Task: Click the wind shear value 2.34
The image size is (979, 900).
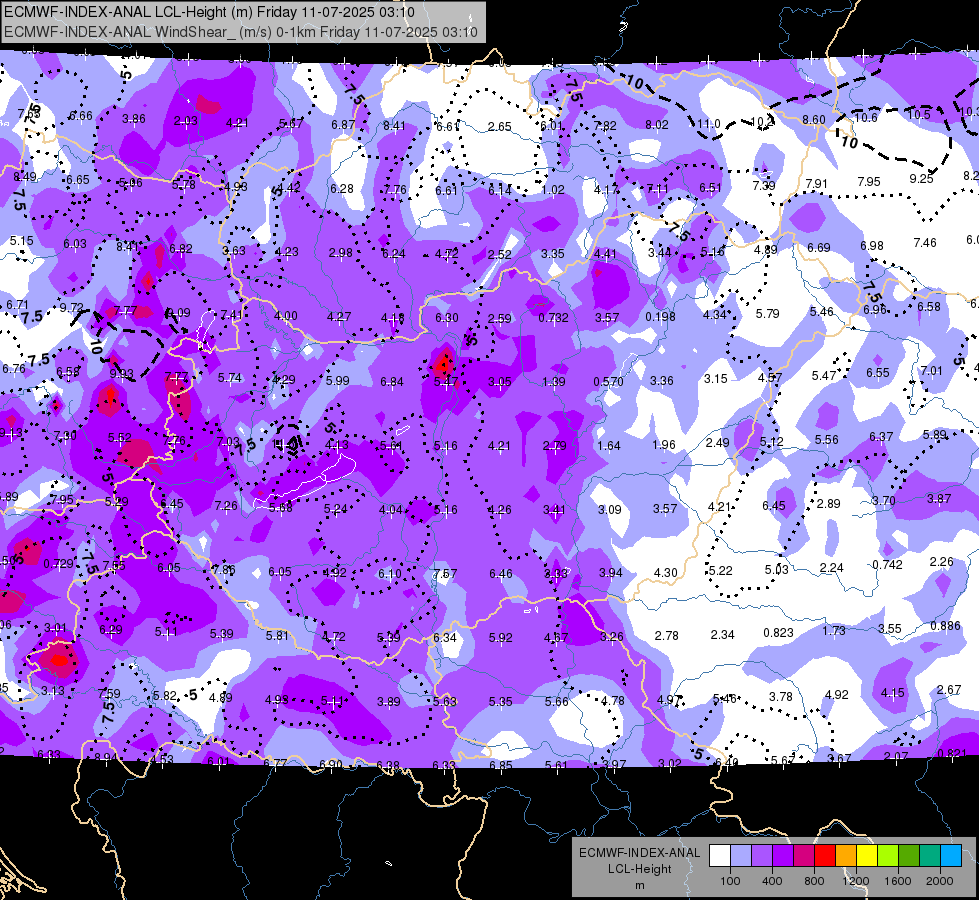Action: click(722, 635)
